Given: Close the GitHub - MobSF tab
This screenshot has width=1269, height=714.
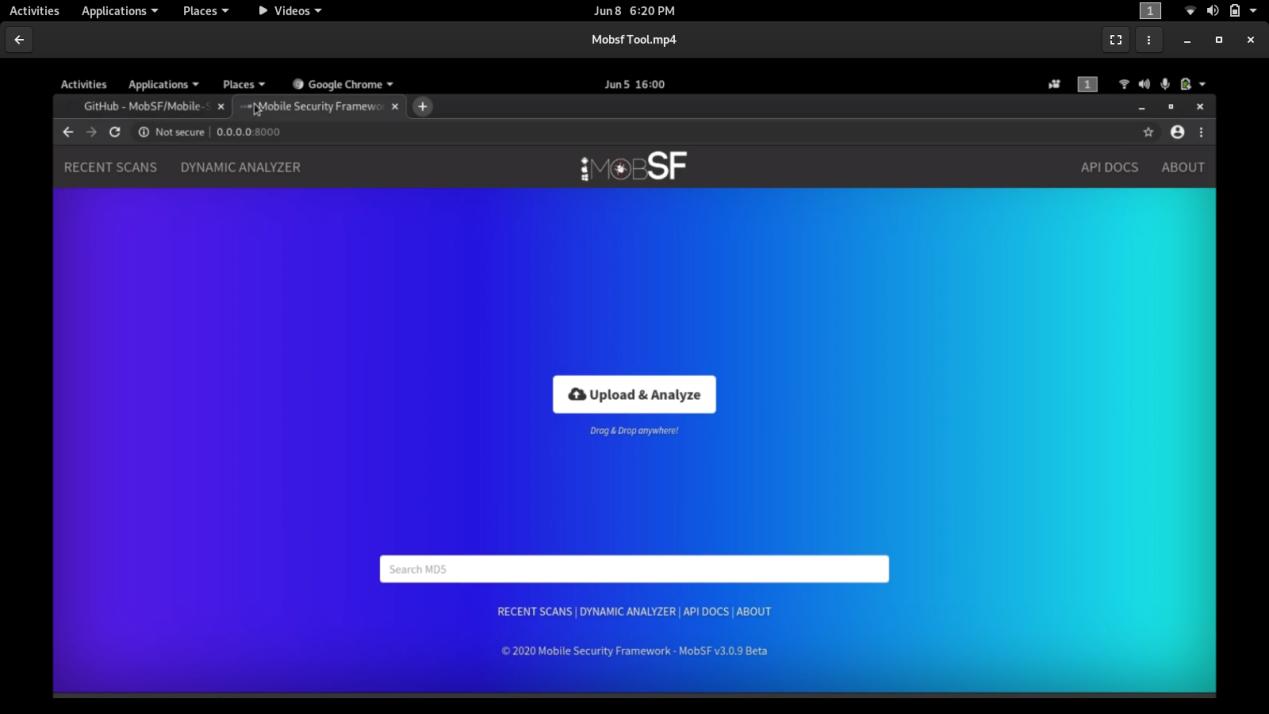Looking at the screenshot, I should coord(221,106).
